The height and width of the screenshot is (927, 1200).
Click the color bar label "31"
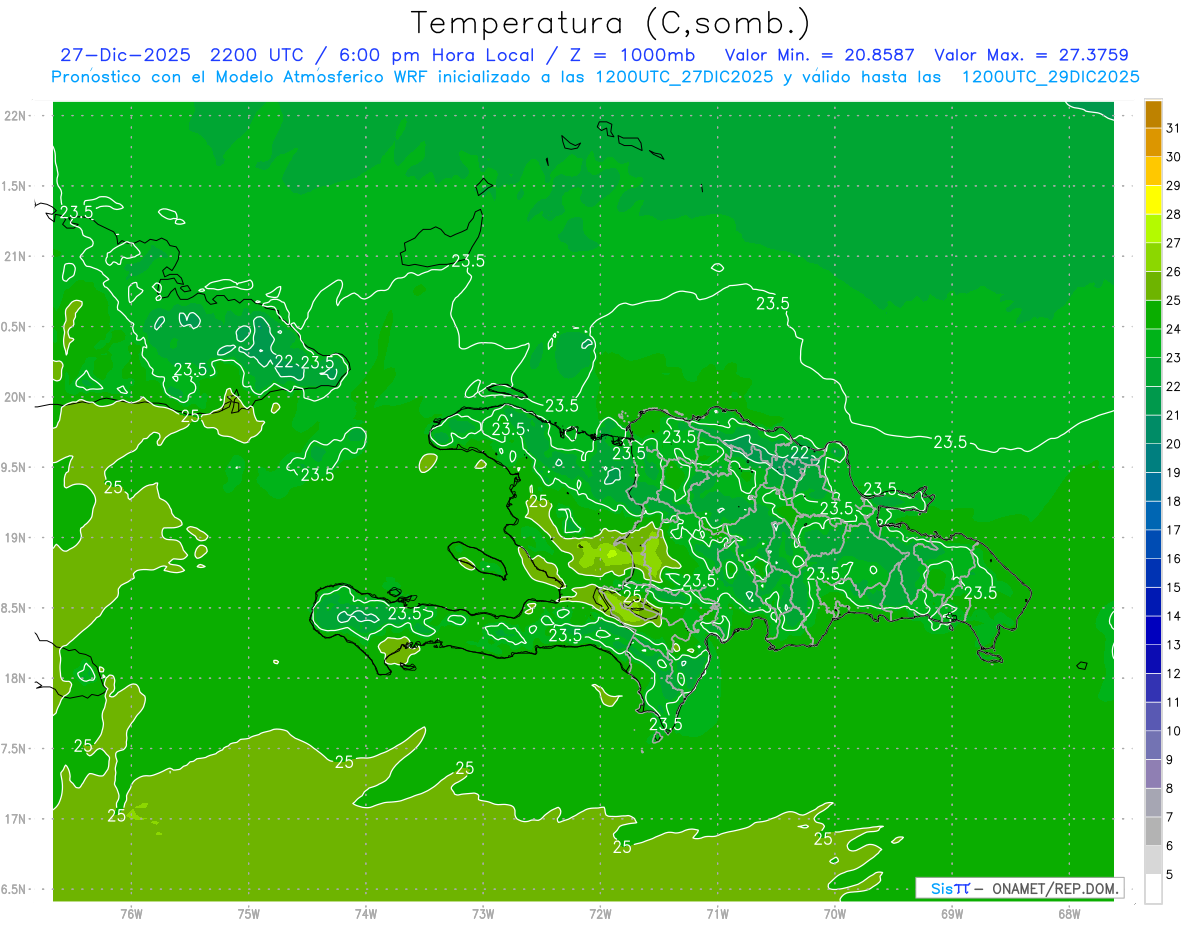[x=1173, y=128]
